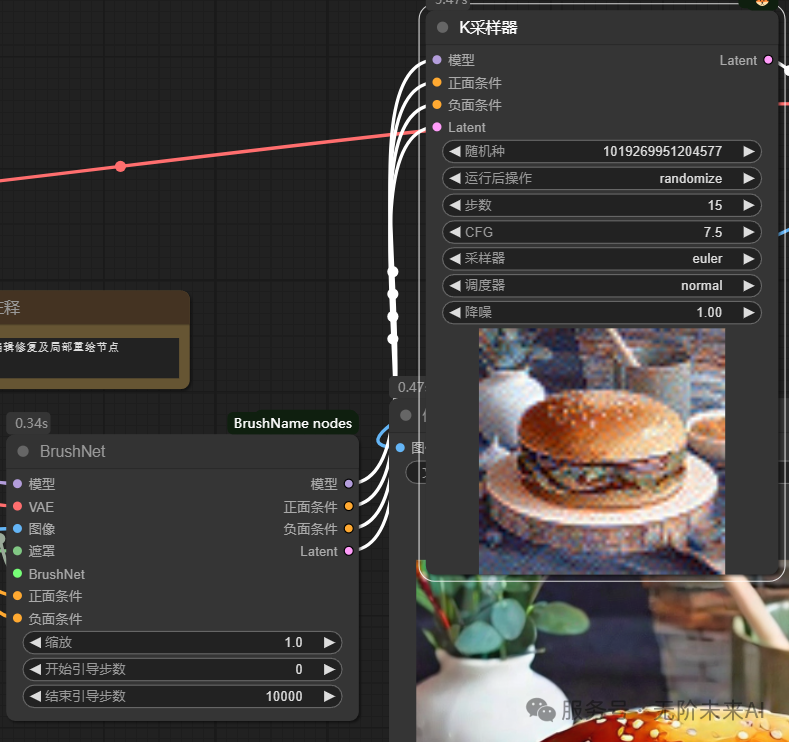The width and height of the screenshot is (789, 742).
Task: Decrease CFG with left arrow
Action: point(454,232)
